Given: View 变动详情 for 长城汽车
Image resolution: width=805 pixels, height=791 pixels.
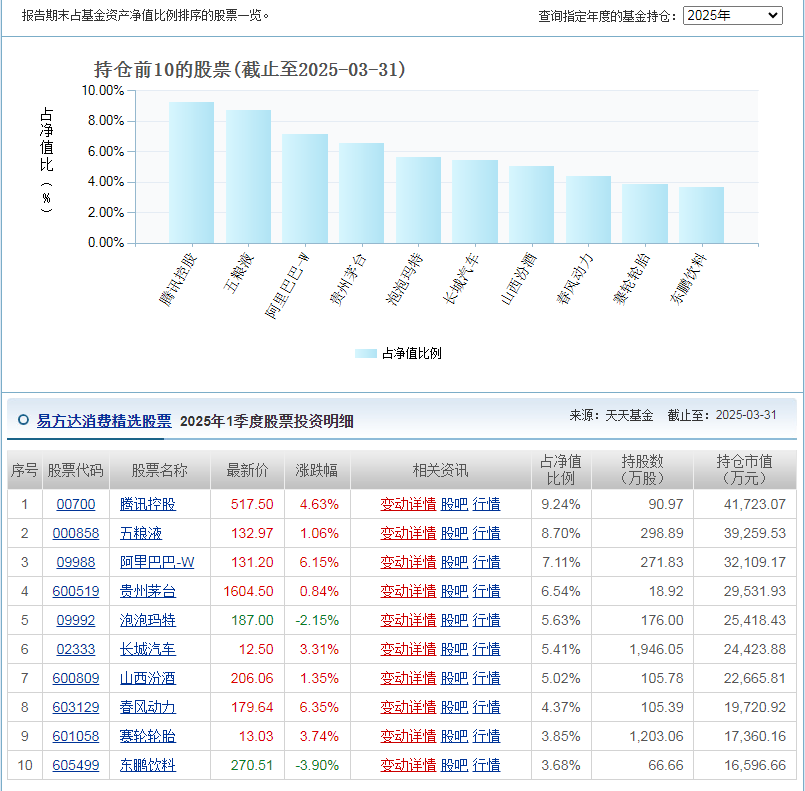Looking at the screenshot, I should 408,649.
